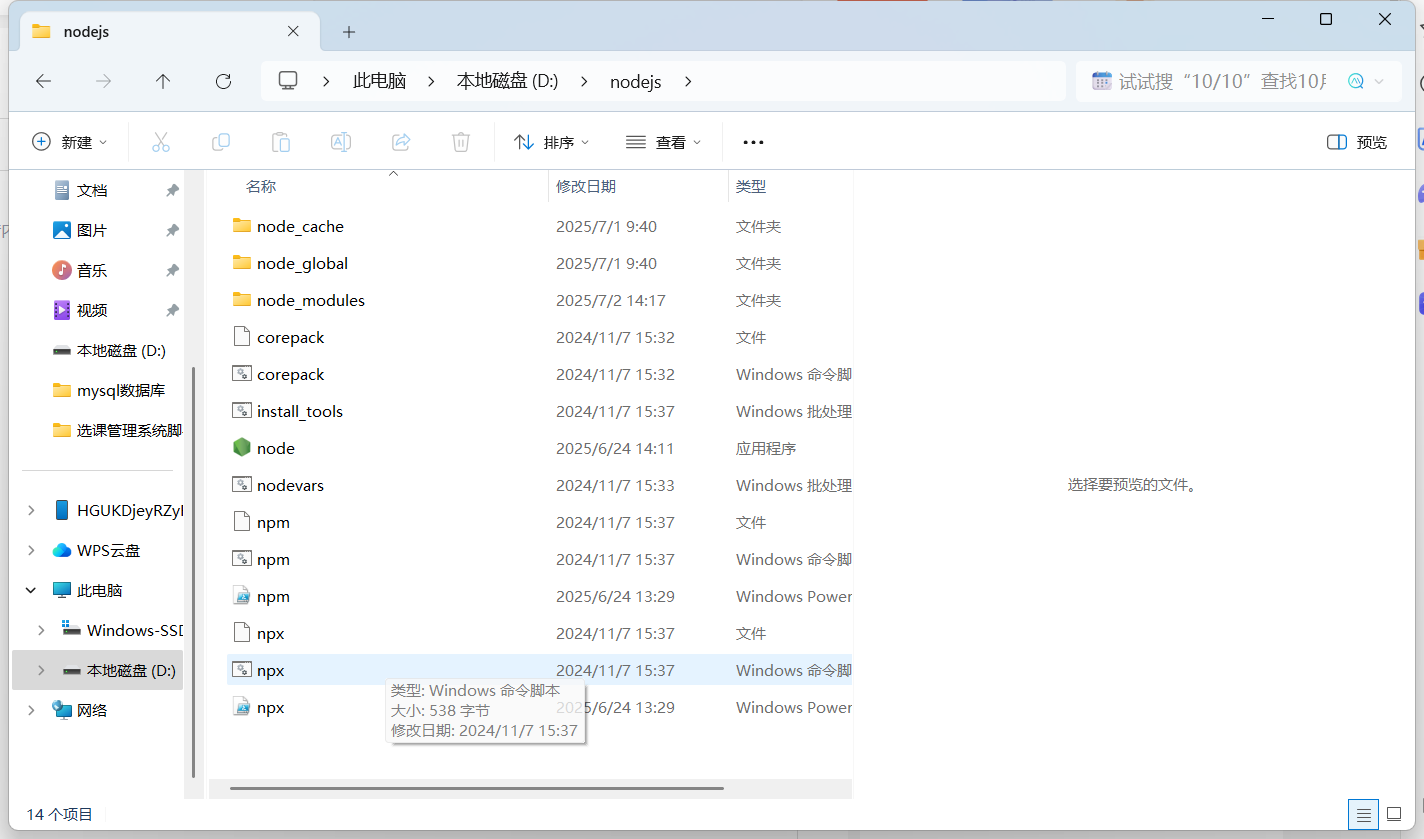1424x839 pixels.
Task: Select the npm PowerShell script icon
Action: pos(241,596)
